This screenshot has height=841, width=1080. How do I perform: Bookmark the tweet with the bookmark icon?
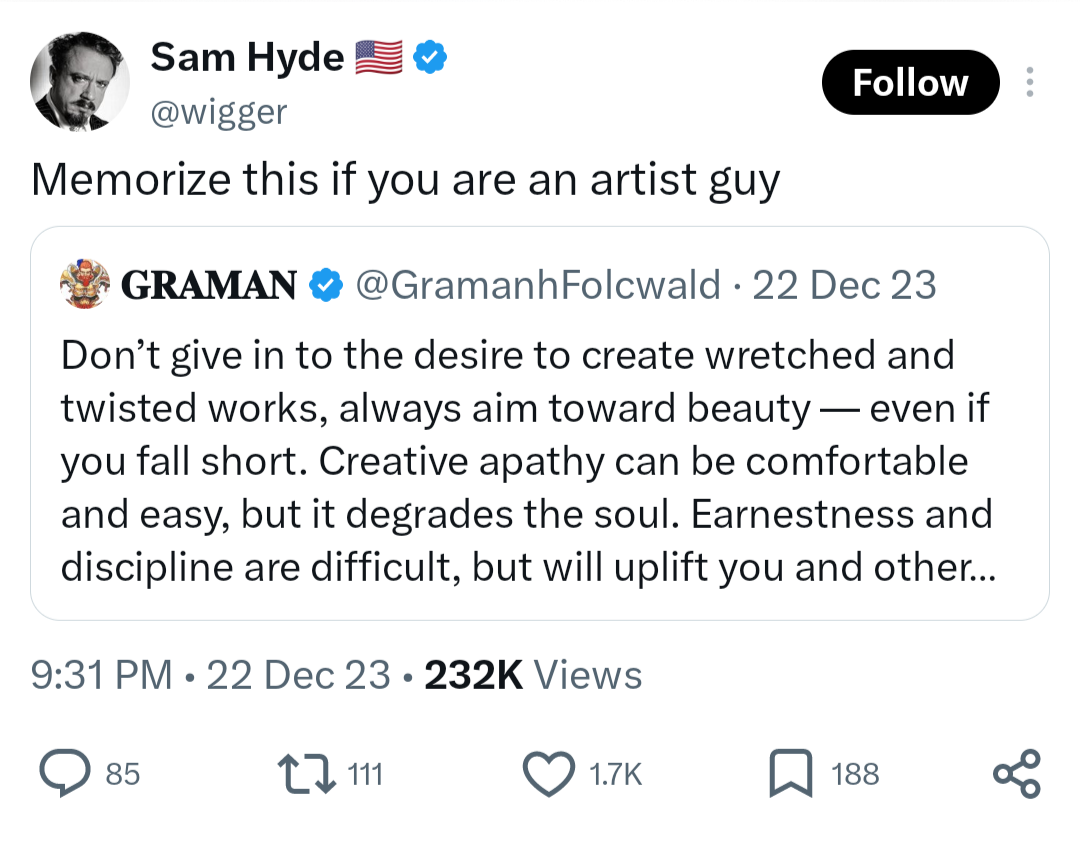coord(791,774)
